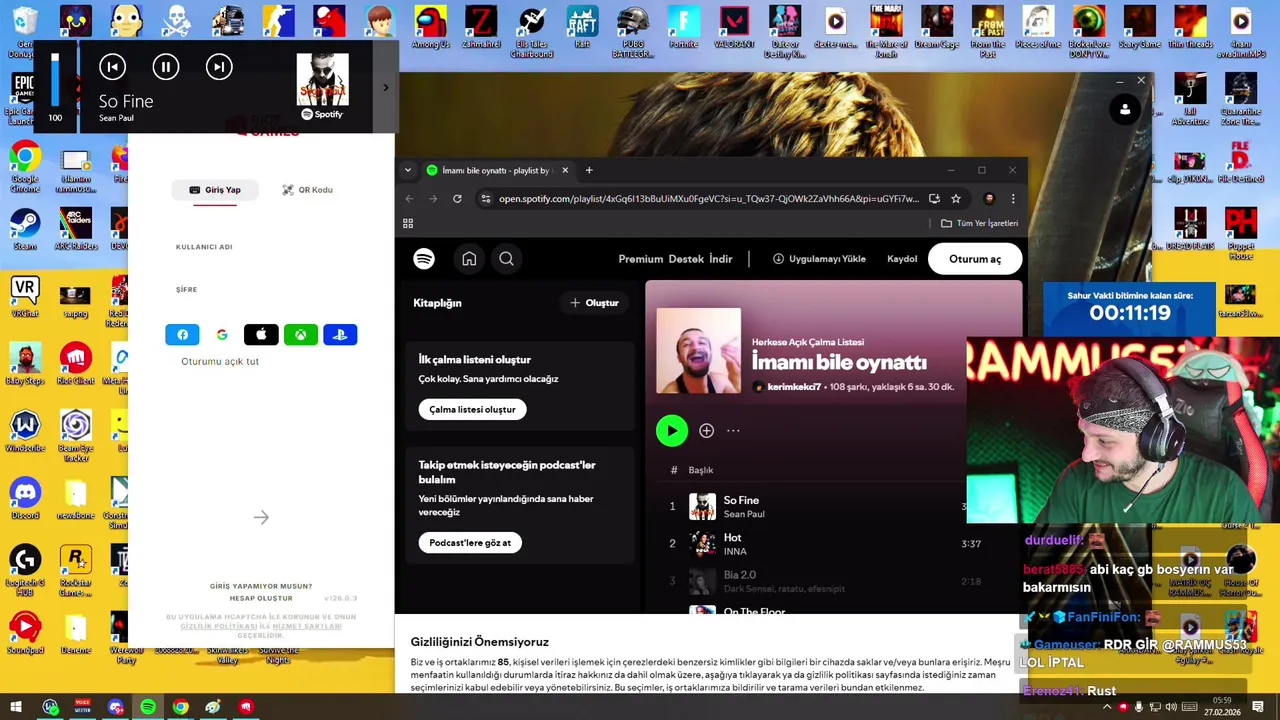Screen dimensions: 1280x720
Task: Sign in with Apple button
Action: coord(261,335)
